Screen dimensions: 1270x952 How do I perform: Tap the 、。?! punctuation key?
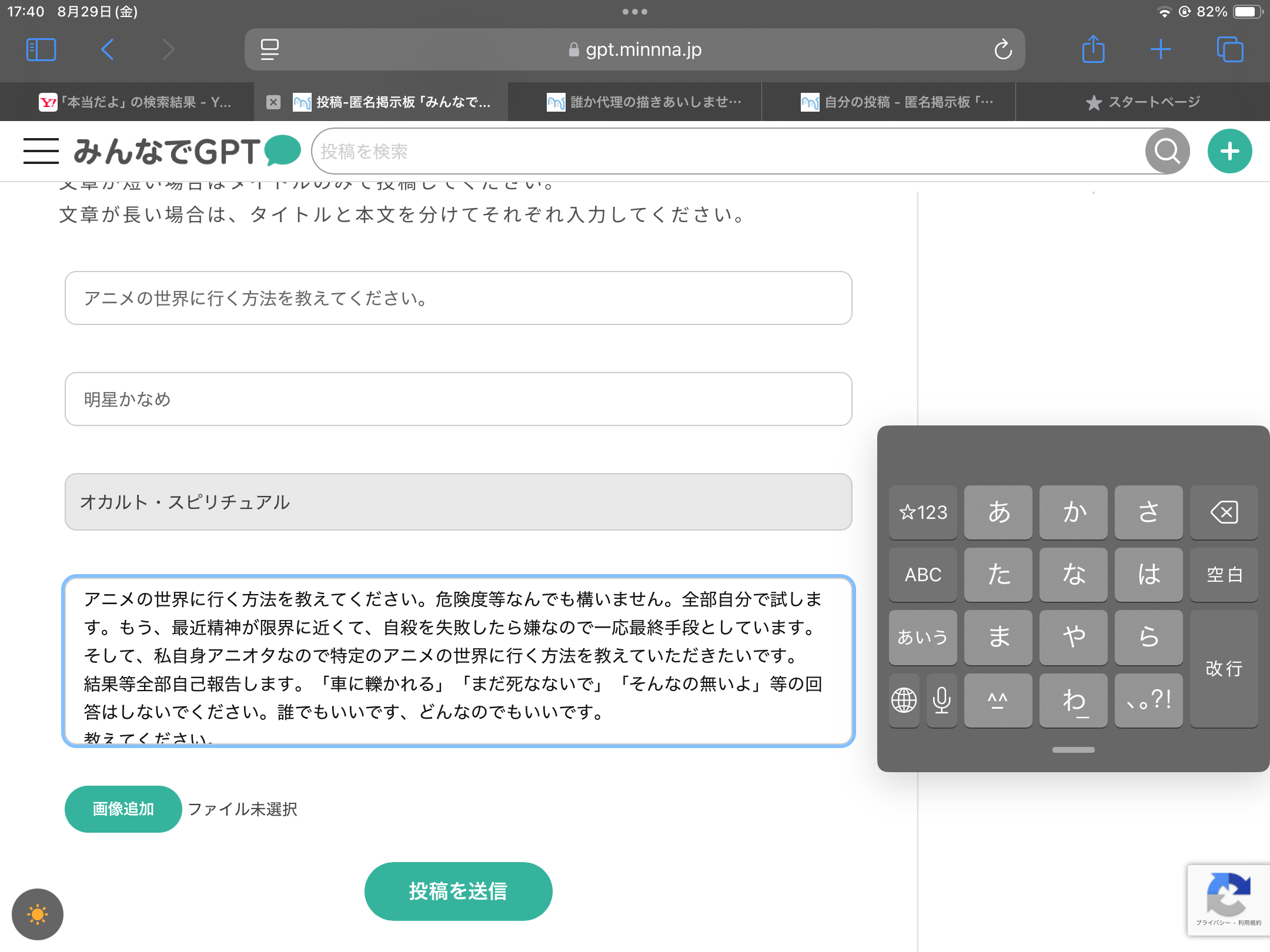click(x=1149, y=700)
